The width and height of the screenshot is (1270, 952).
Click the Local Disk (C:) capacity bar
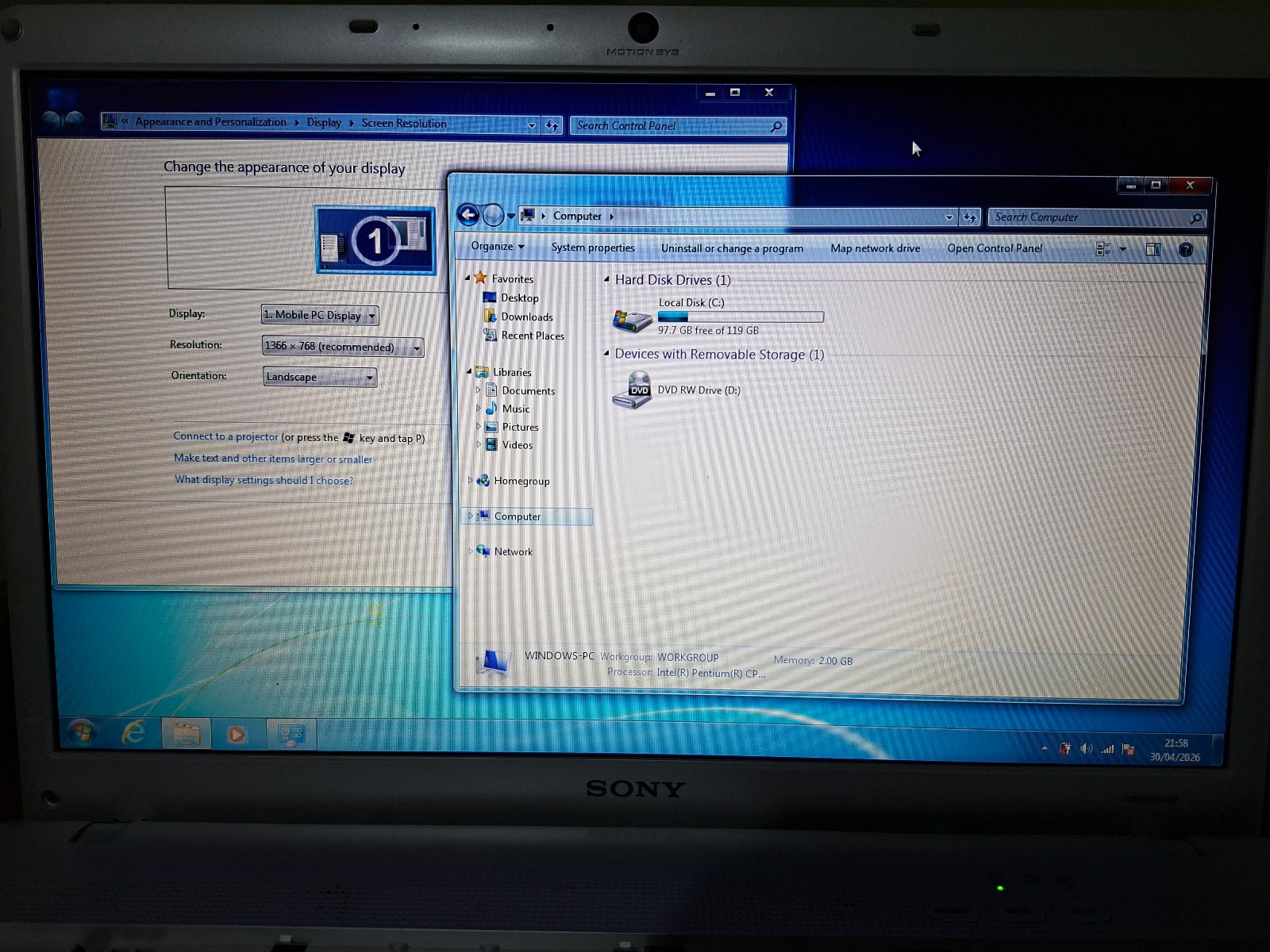click(741, 317)
